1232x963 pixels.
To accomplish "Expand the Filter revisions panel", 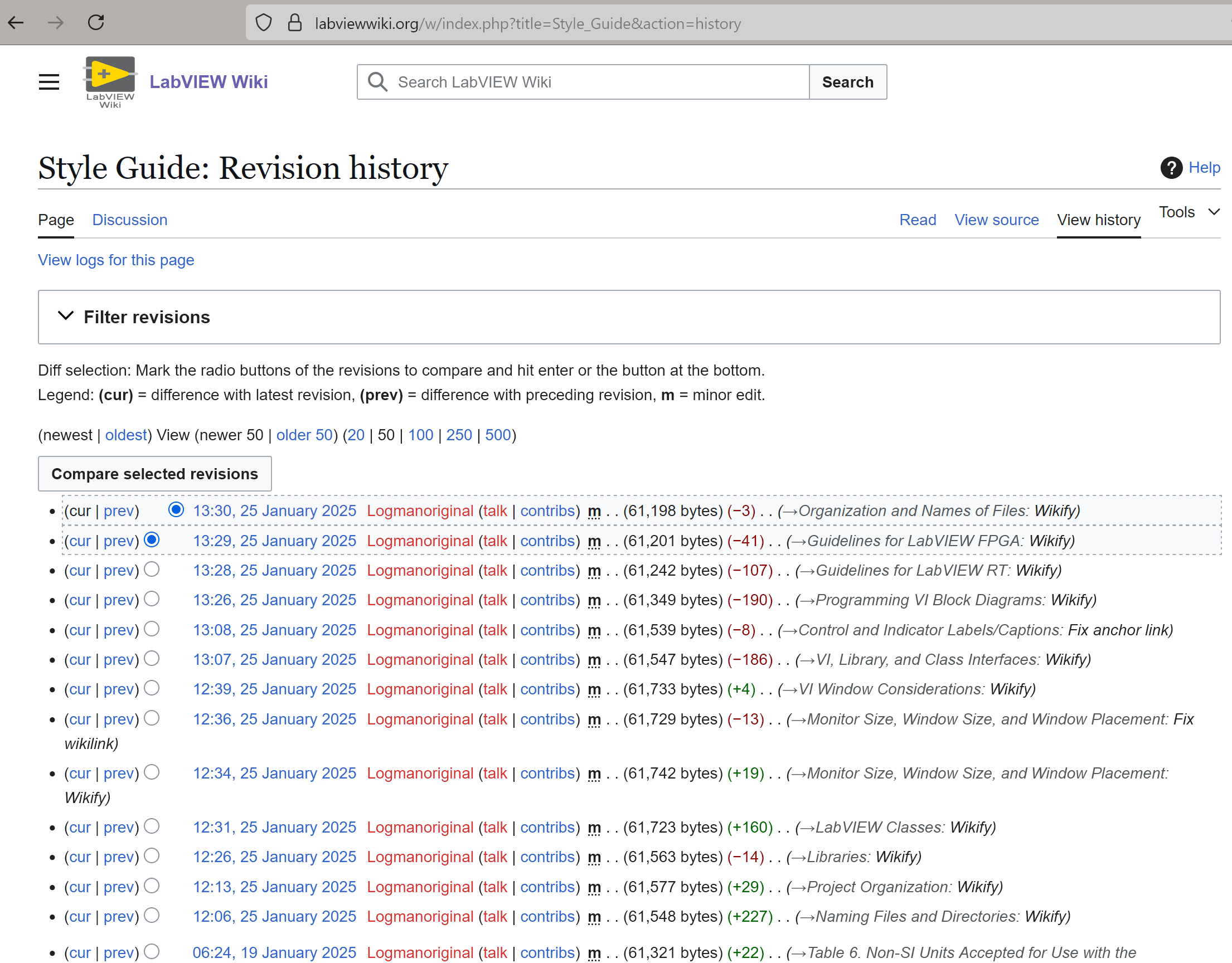I will click(629, 318).
